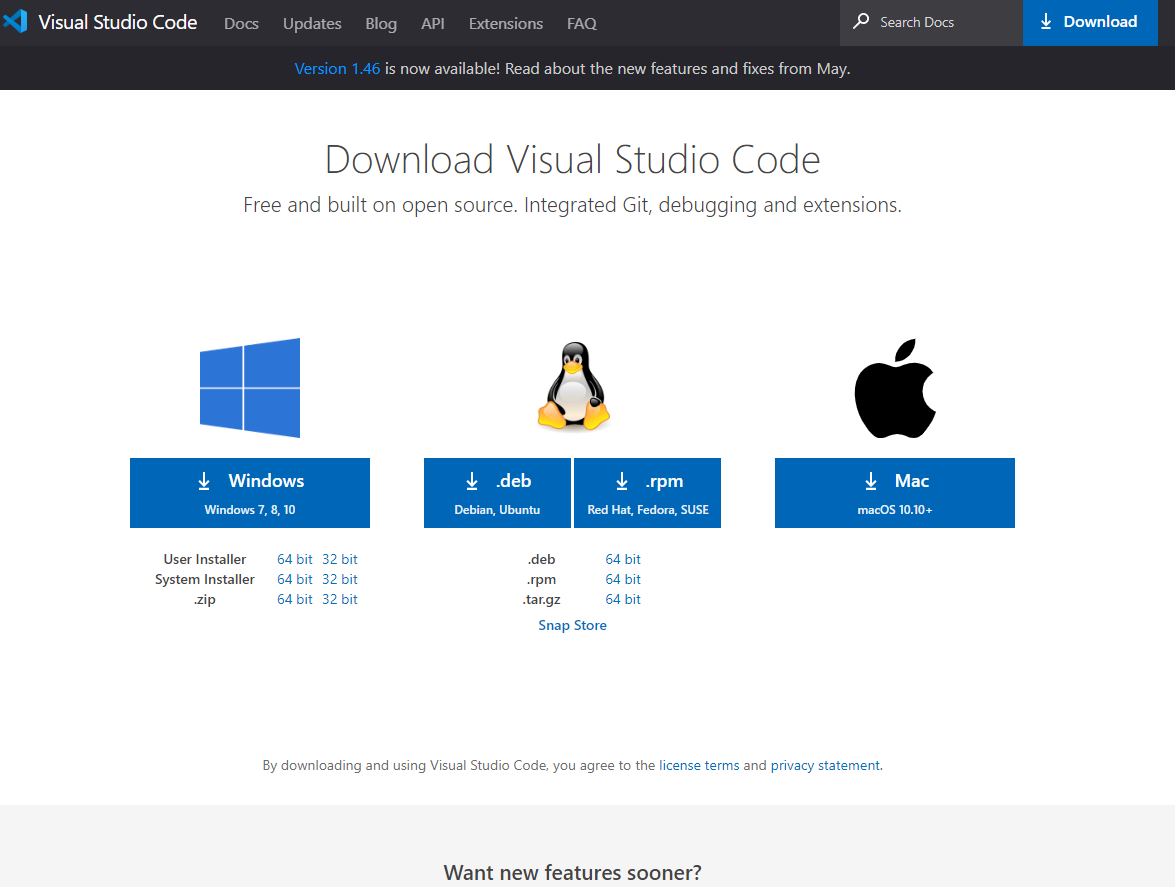Image resolution: width=1175 pixels, height=887 pixels.
Task: Go to the Blog navigation item
Action: tap(381, 23)
